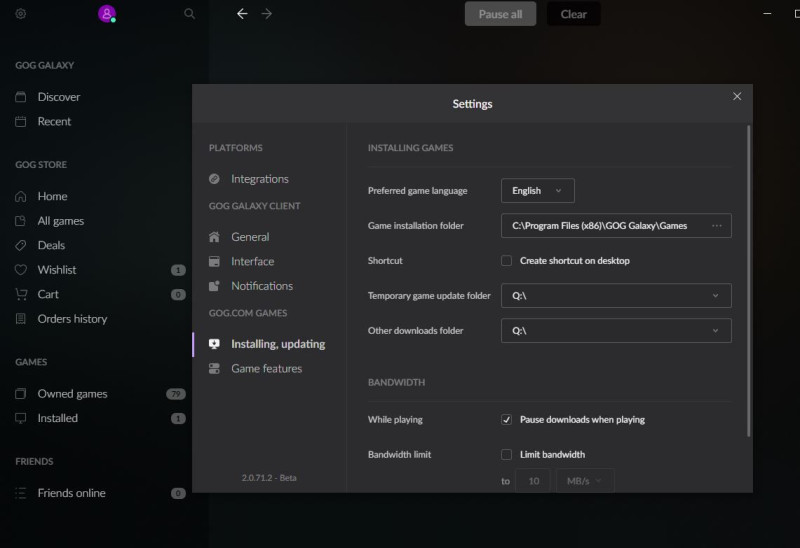Enable the Limit bandwidth checkbox

click(506, 455)
